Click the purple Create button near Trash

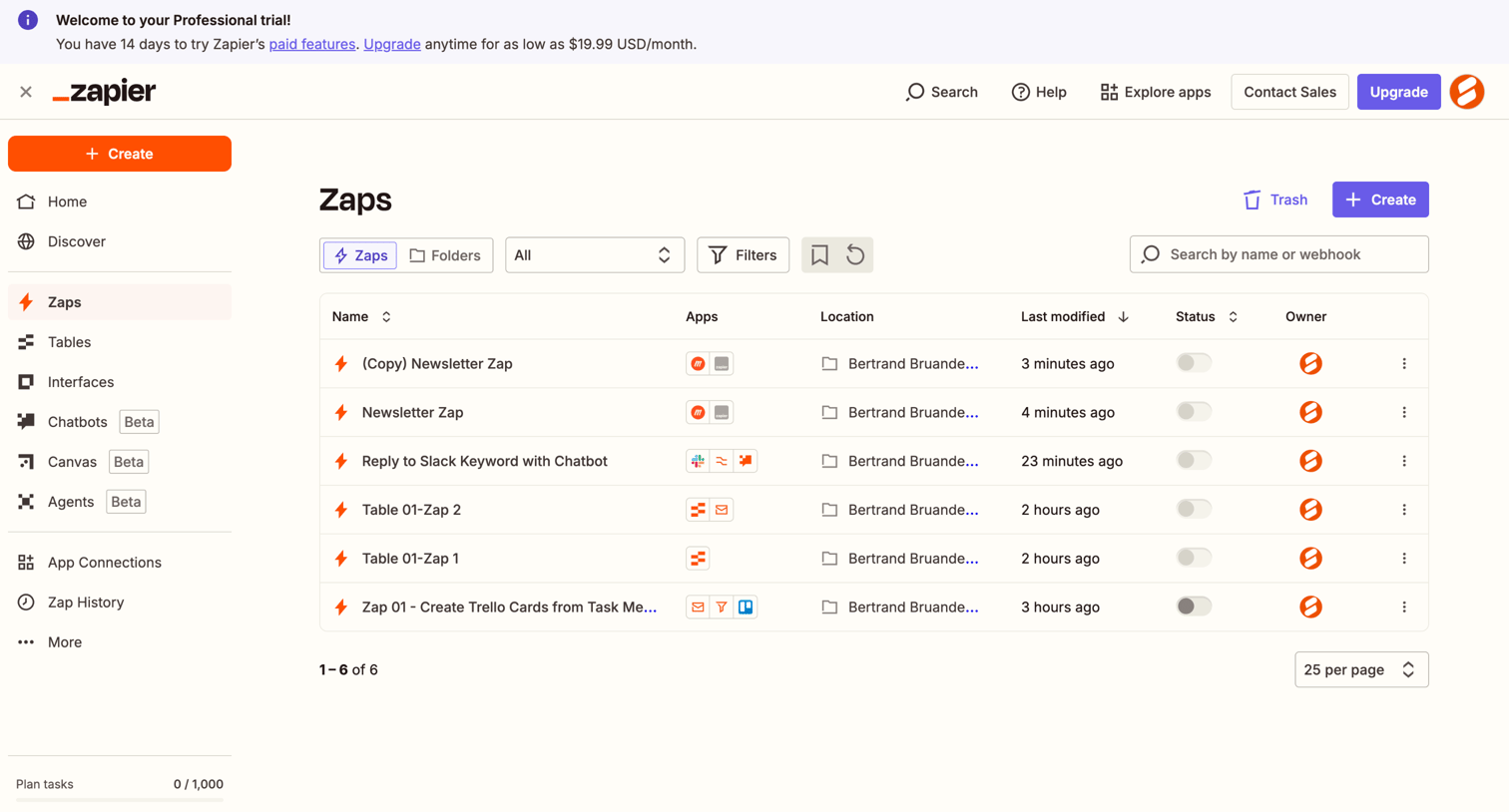[x=1380, y=200]
